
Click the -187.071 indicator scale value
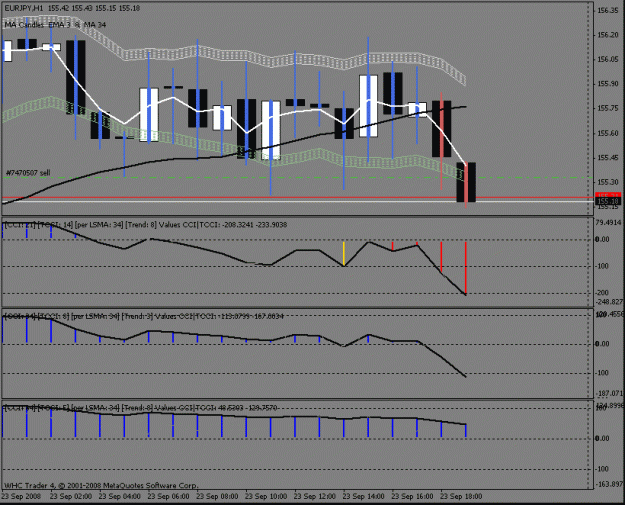(x=609, y=393)
